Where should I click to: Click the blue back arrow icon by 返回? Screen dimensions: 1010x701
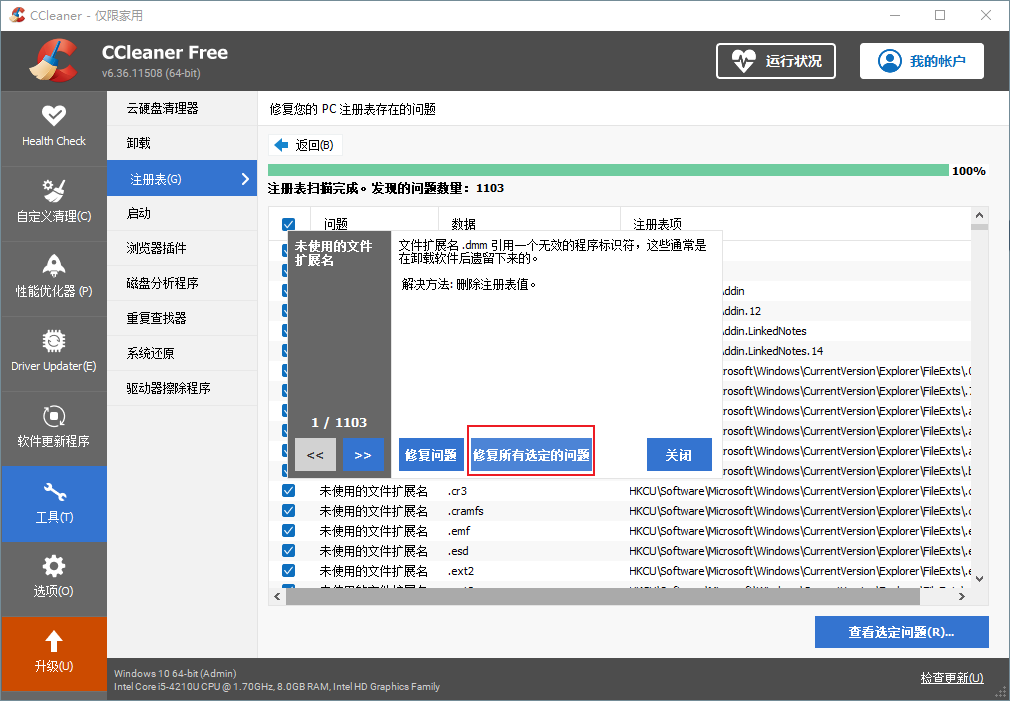pyautogui.click(x=281, y=145)
